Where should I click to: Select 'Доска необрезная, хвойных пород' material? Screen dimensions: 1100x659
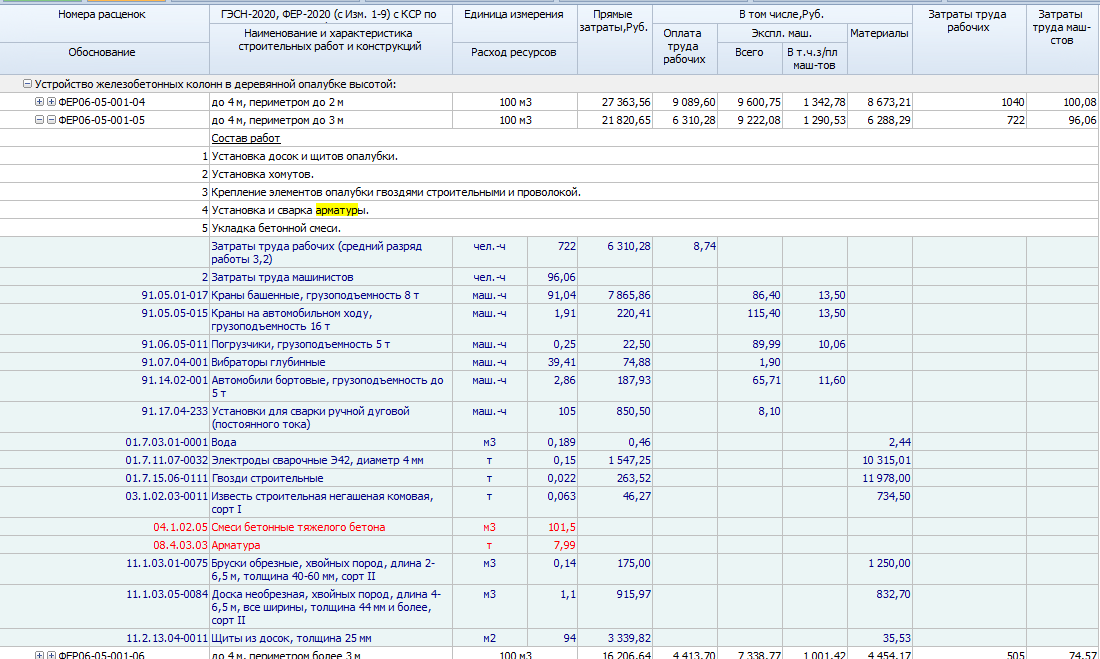[326, 607]
